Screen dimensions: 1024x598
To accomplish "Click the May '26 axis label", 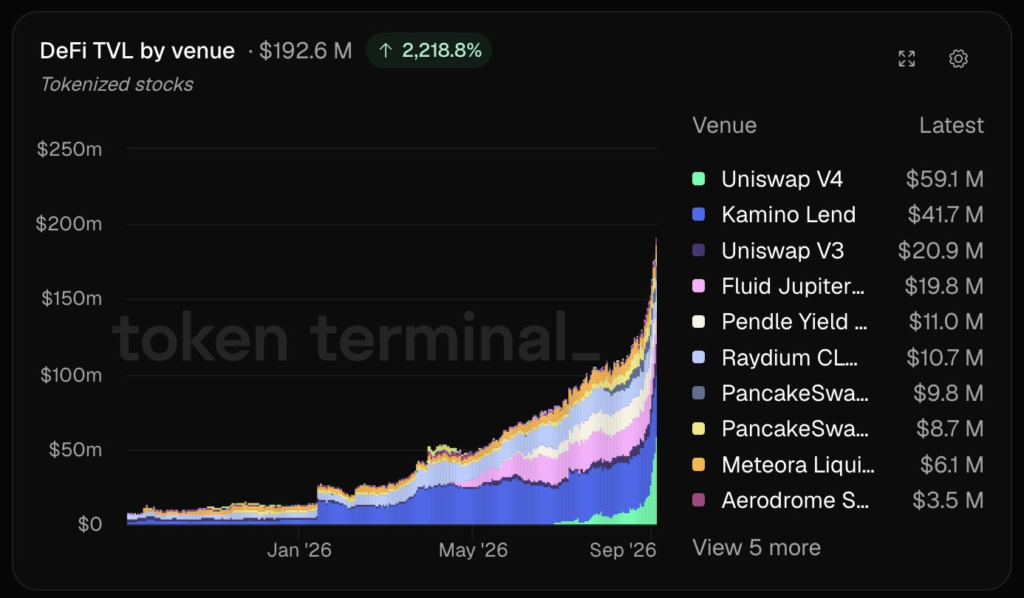I will point(473,550).
